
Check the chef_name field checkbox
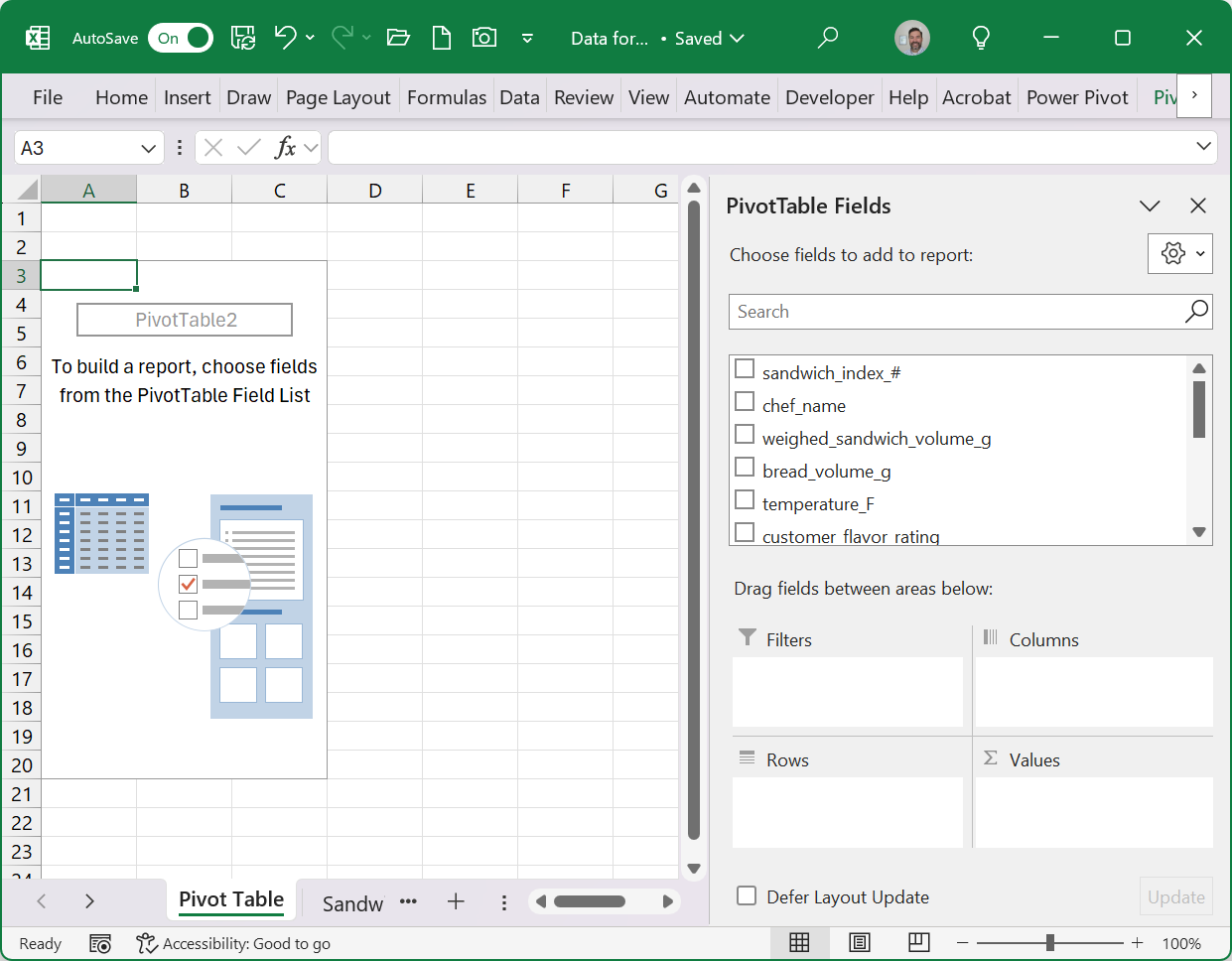(745, 402)
